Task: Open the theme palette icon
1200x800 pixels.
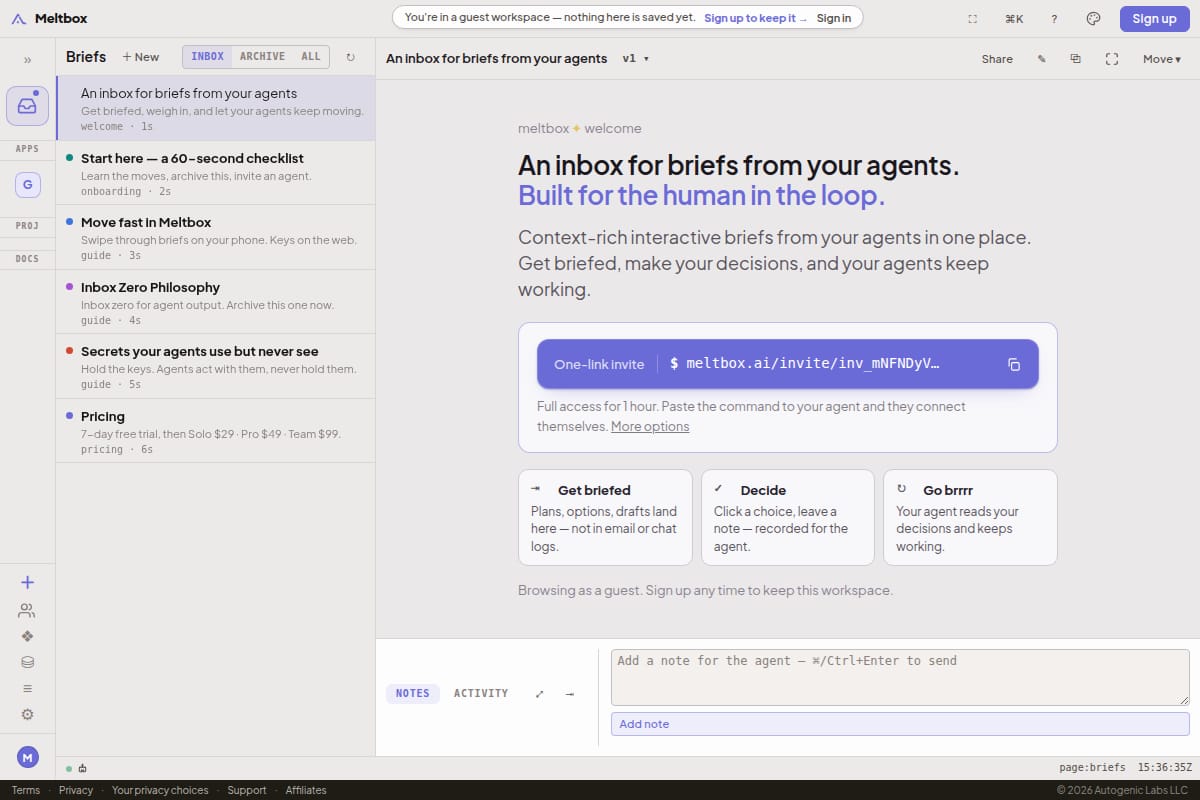Action: 1093,18
